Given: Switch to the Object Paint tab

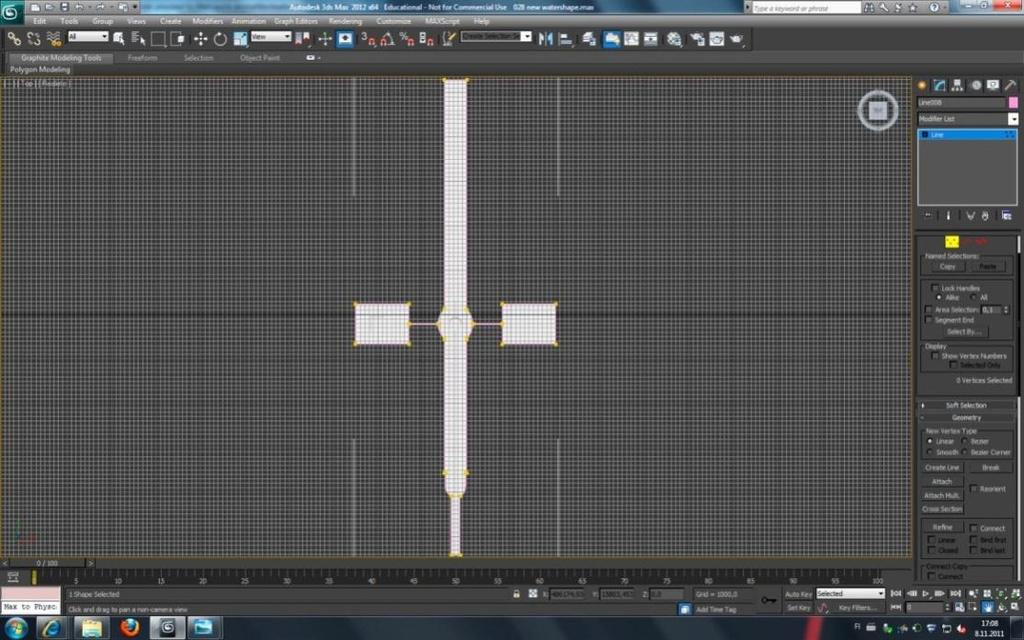Looking at the screenshot, I should tap(260, 57).
